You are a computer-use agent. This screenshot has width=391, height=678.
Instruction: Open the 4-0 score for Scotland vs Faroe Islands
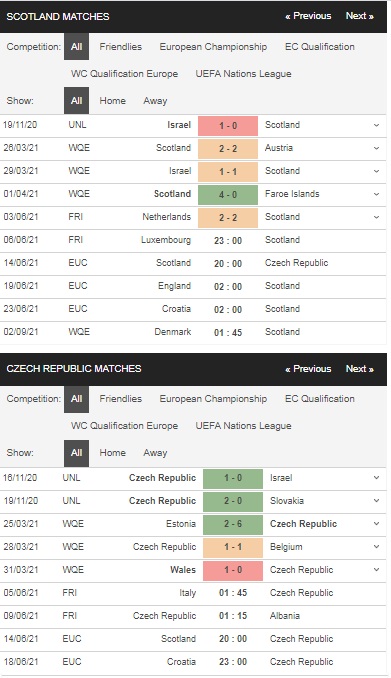click(228, 195)
